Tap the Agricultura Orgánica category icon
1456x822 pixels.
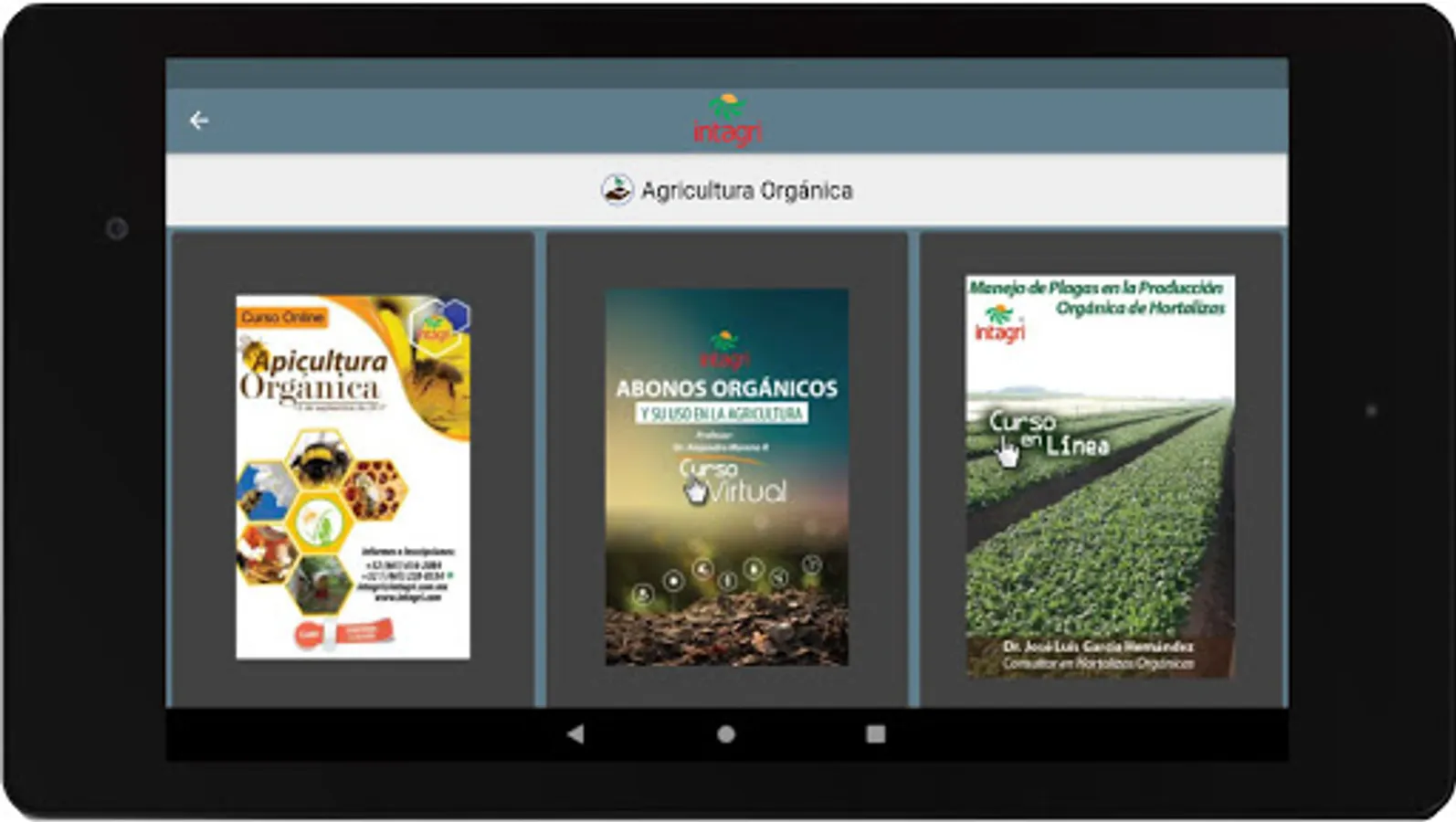(617, 190)
